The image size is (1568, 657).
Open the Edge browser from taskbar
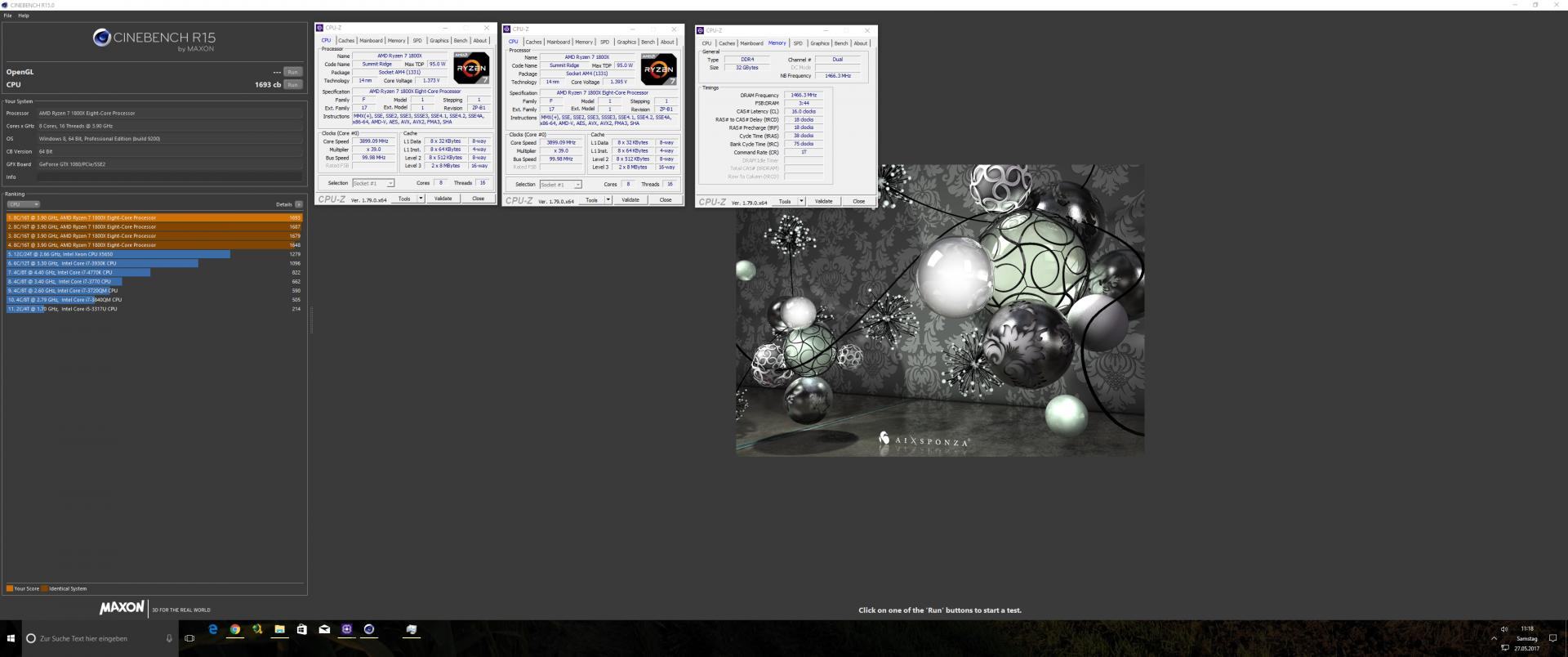click(x=213, y=629)
